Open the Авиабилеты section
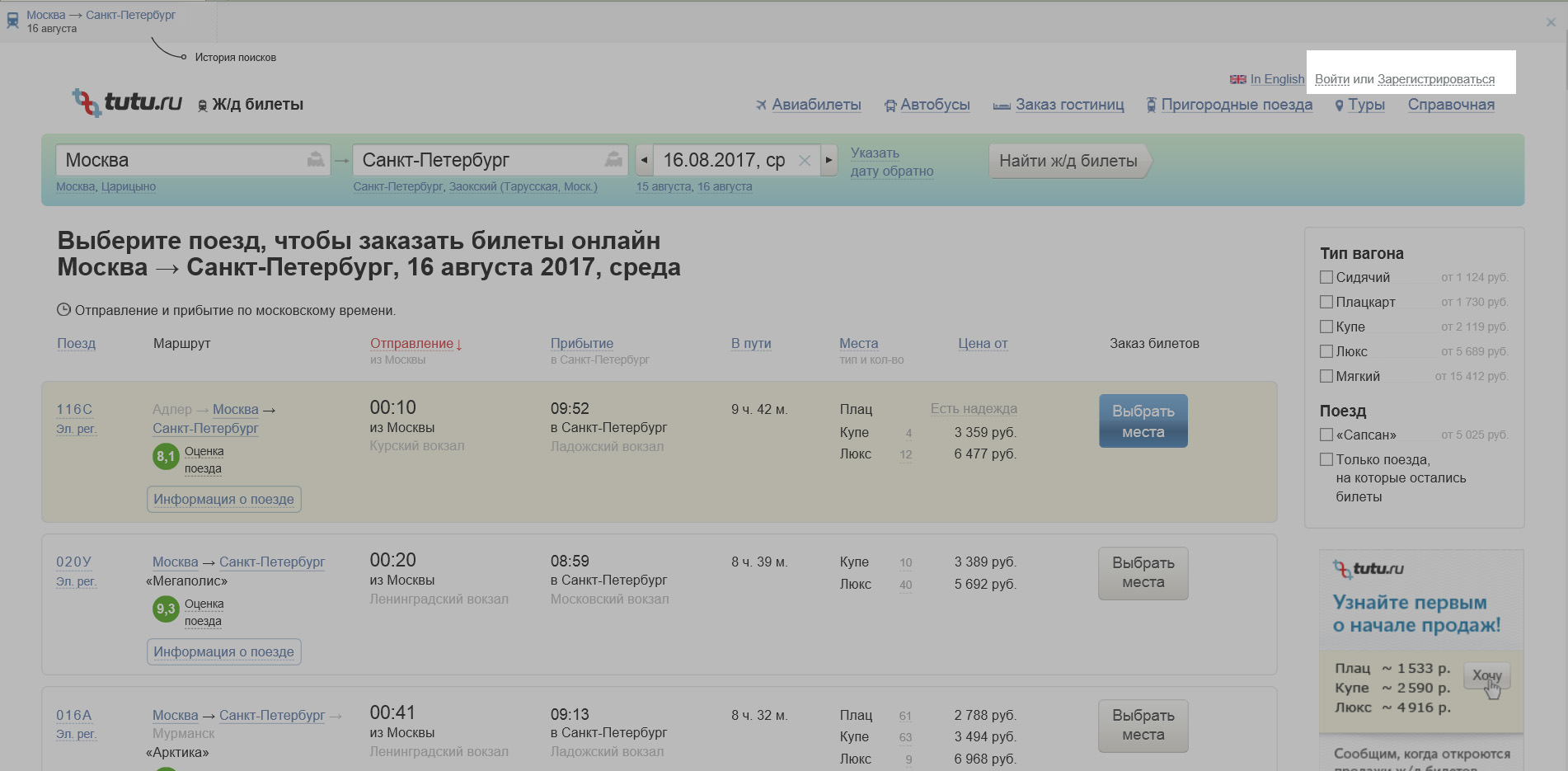This screenshot has width=1568, height=771. [815, 105]
